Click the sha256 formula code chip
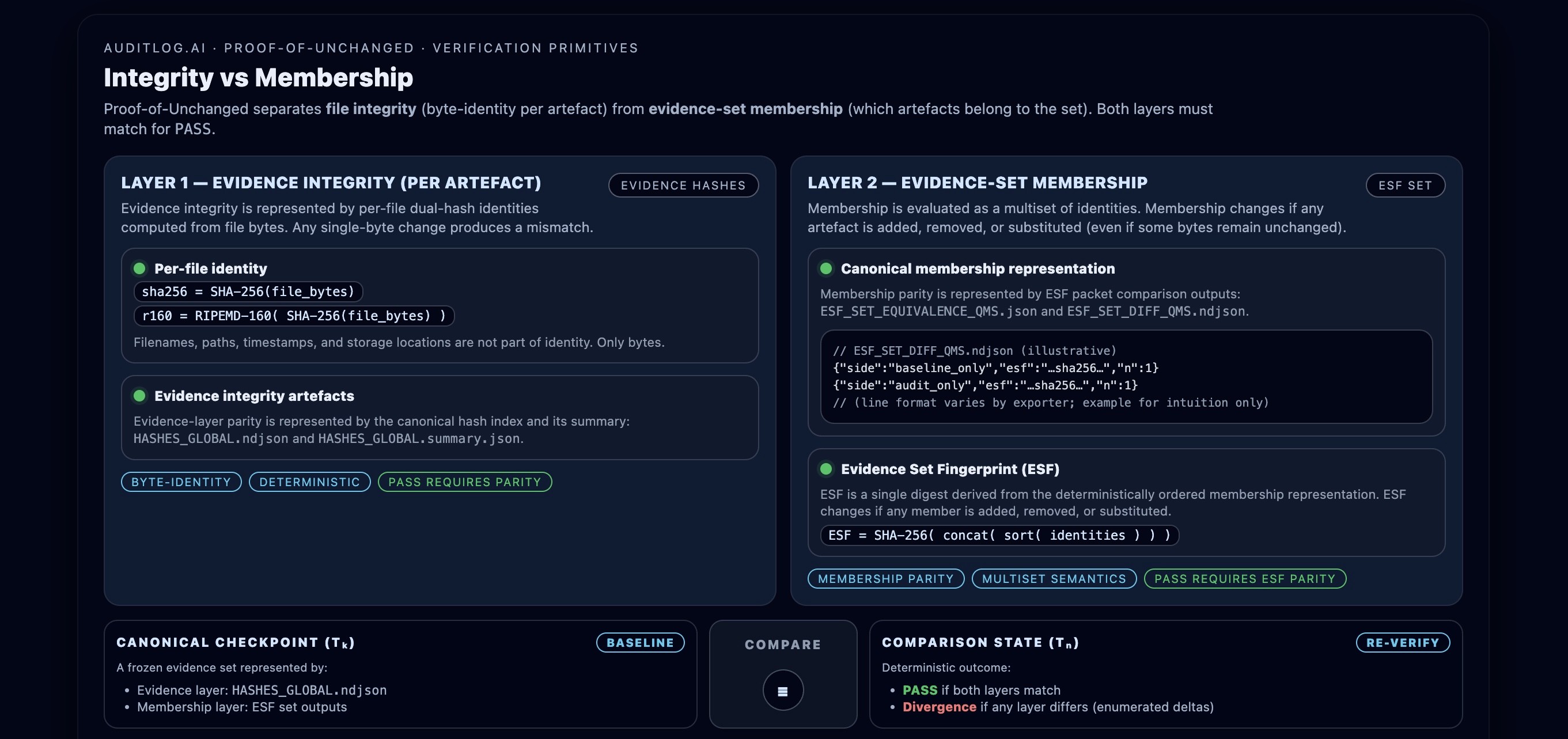1568x739 pixels. coord(248,291)
